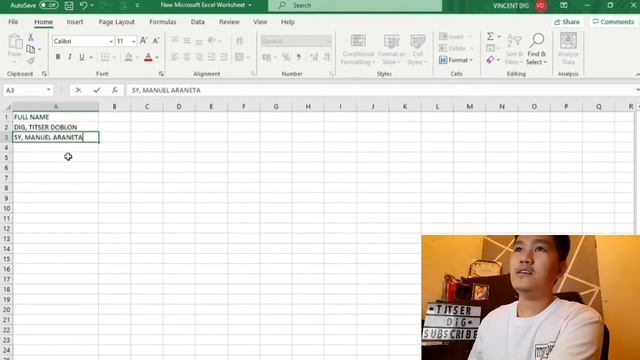This screenshot has width=640, height=360.
Task: Click the Fill Color bucket swatch
Action: [129, 57]
